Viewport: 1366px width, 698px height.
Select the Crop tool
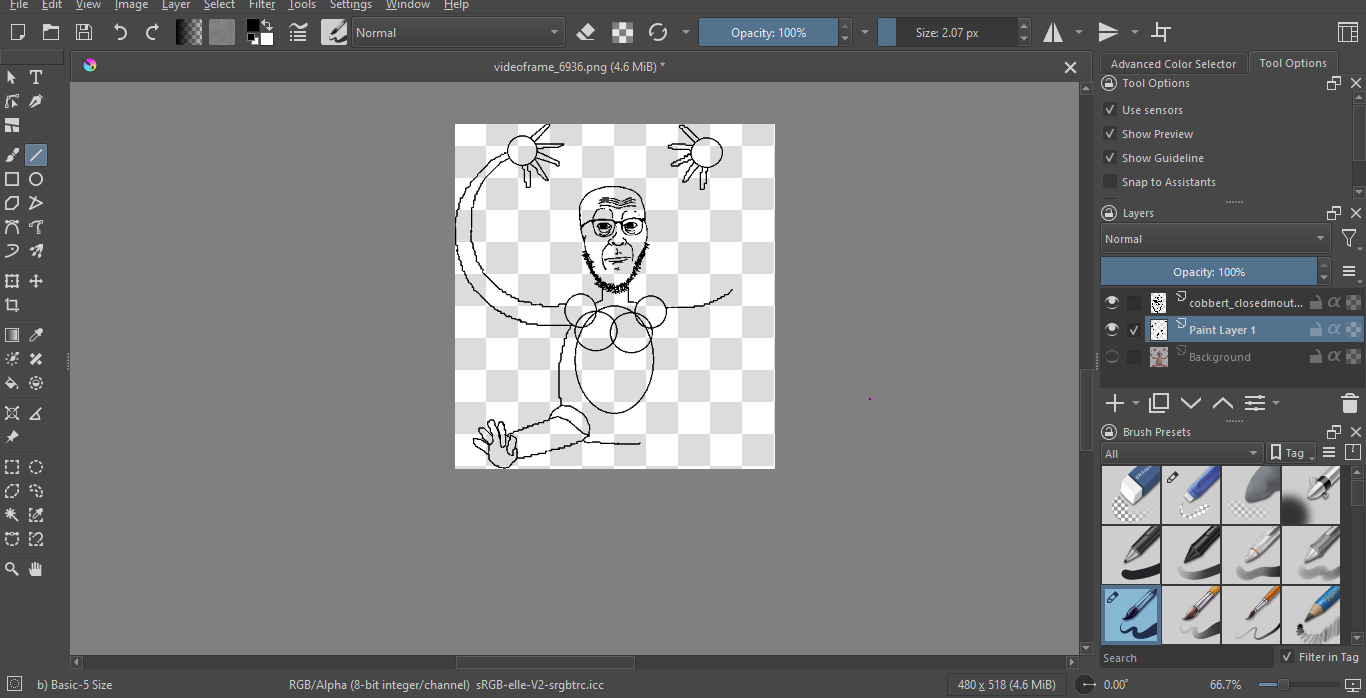tap(12, 305)
